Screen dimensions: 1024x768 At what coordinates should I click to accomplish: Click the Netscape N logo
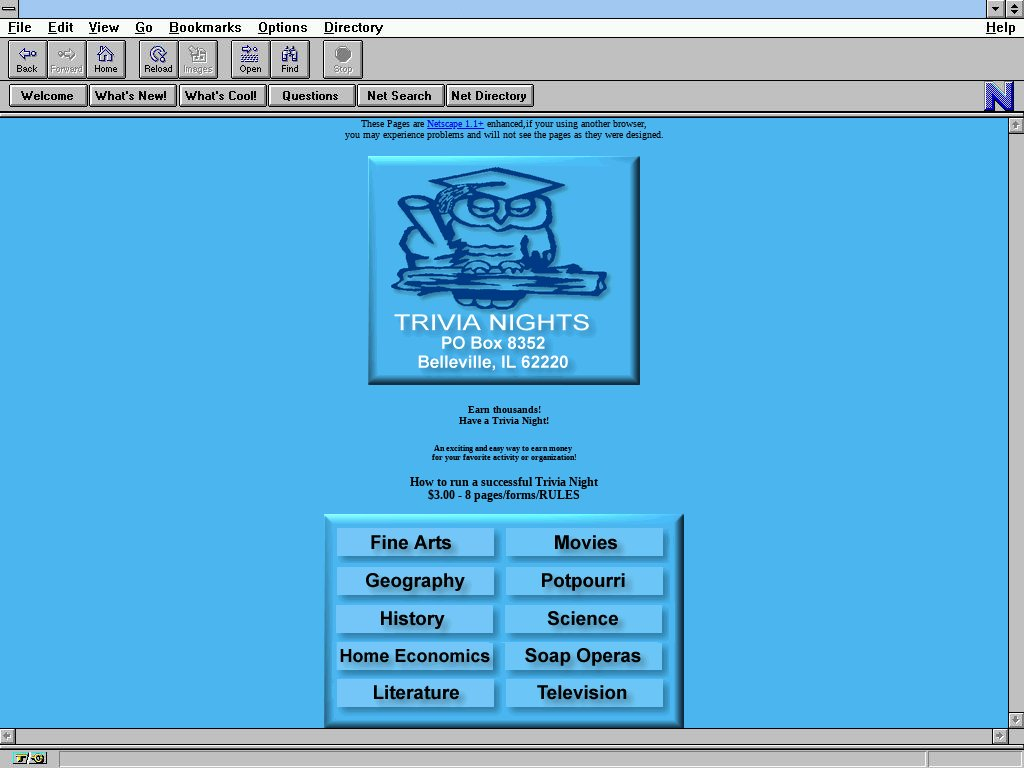click(x=999, y=97)
